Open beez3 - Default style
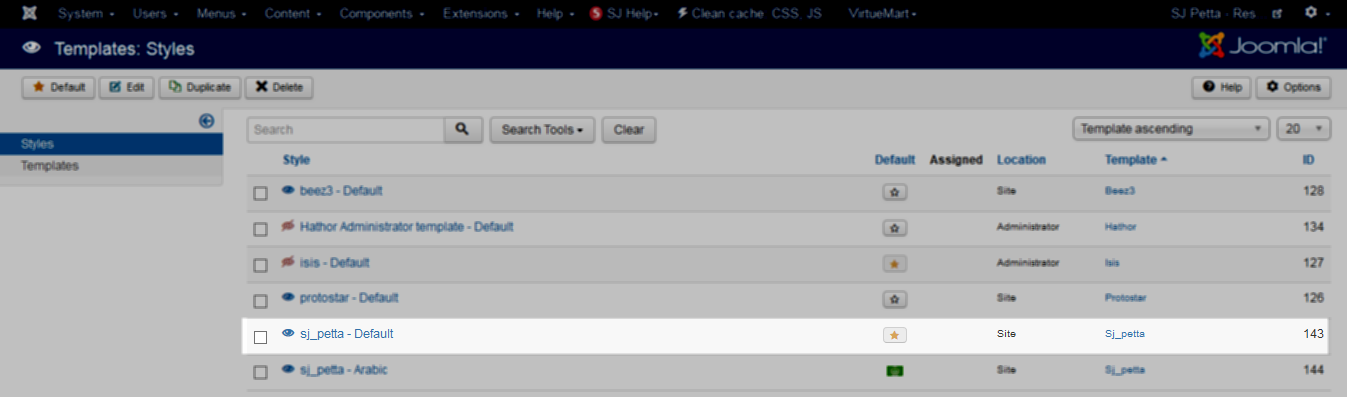The image size is (1347, 397). pos(341,190)
